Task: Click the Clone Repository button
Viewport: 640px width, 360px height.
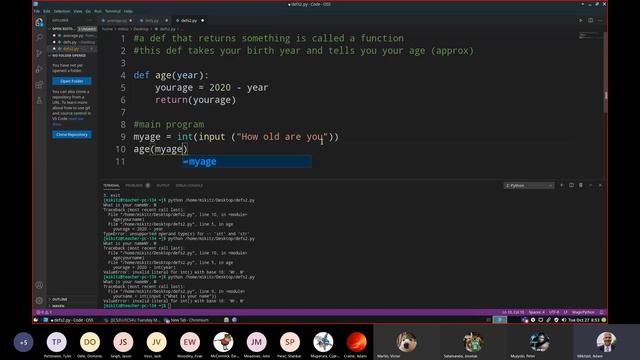Action: (72, 134)
